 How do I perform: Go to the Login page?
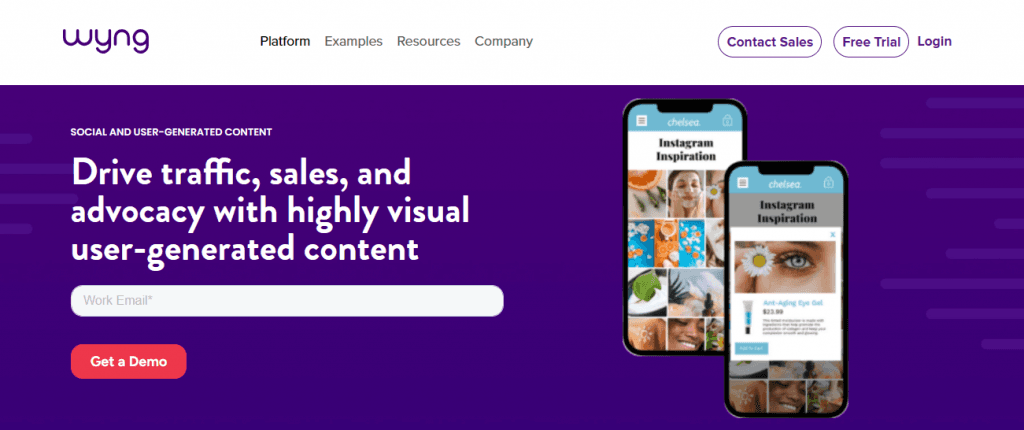tap(935, 41)
